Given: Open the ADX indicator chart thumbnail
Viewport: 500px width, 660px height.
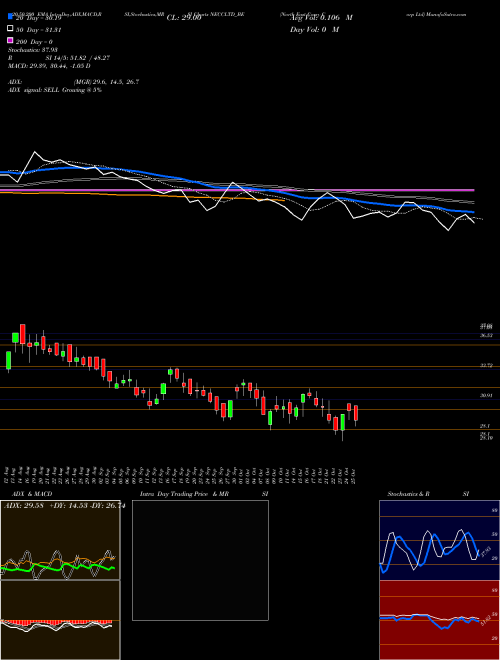Looking at the screenshot, I should (60, 540).
